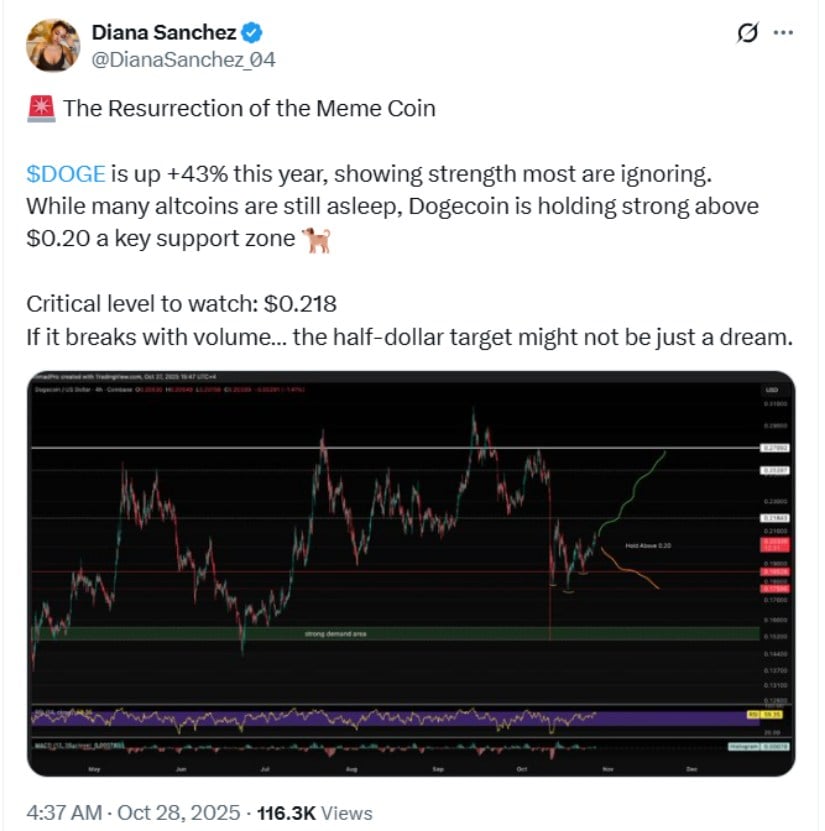Open Diana Sanchez's profile avatar
Viewport: 825px width, 831px height.
click(51, 46)
